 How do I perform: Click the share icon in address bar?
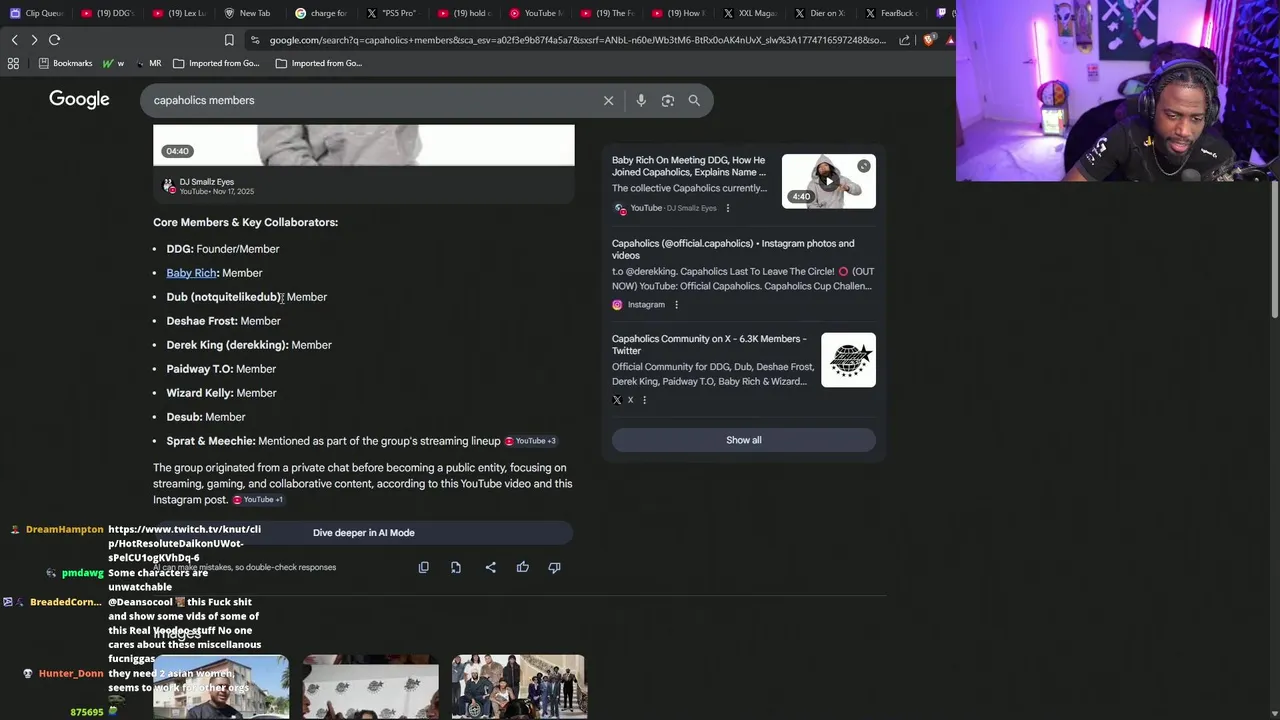(905, 40)
